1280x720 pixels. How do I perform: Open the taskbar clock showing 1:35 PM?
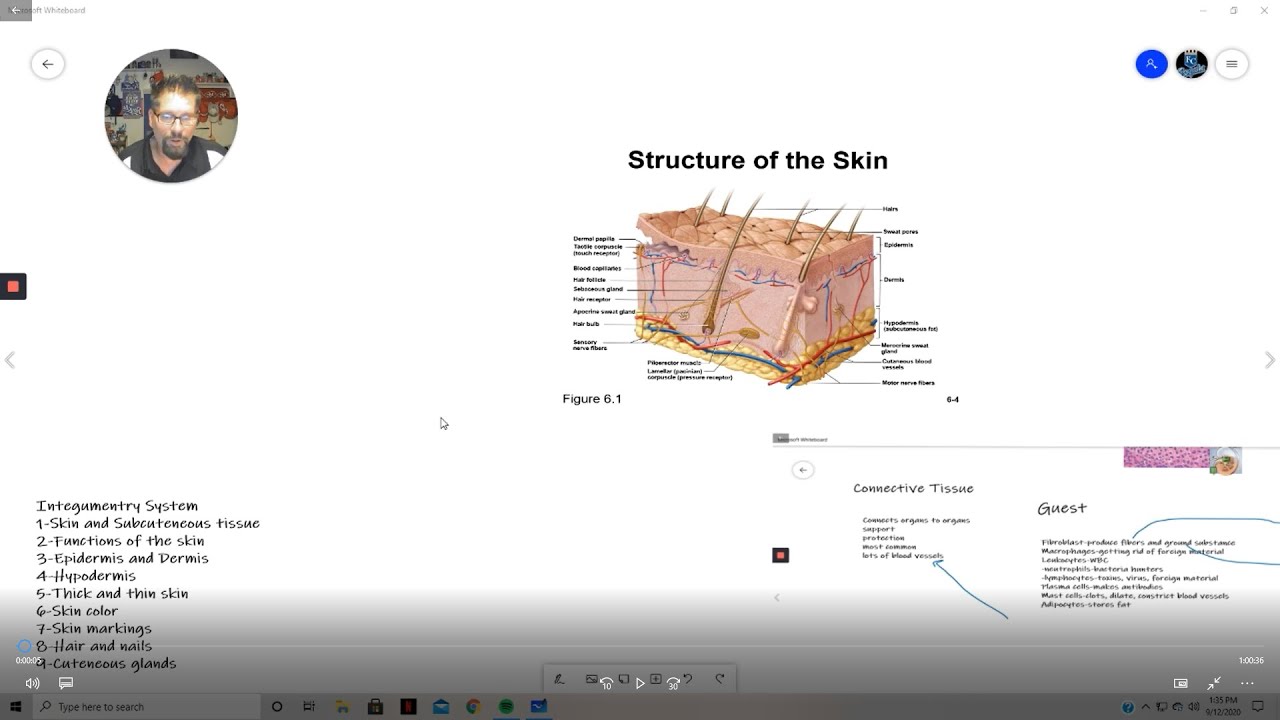pyautogui.click(x=1223, y=707)
